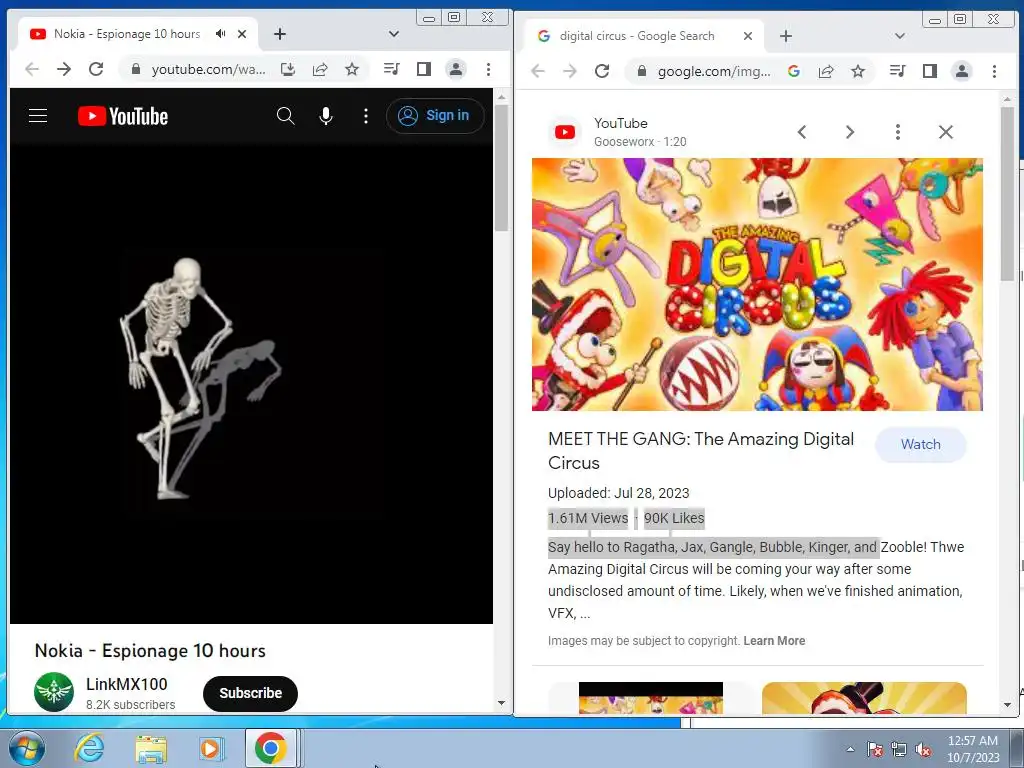Screen dimensions: 1024x768
Task: Install app icon in YouTube address bar
Action: pos(288,69)
